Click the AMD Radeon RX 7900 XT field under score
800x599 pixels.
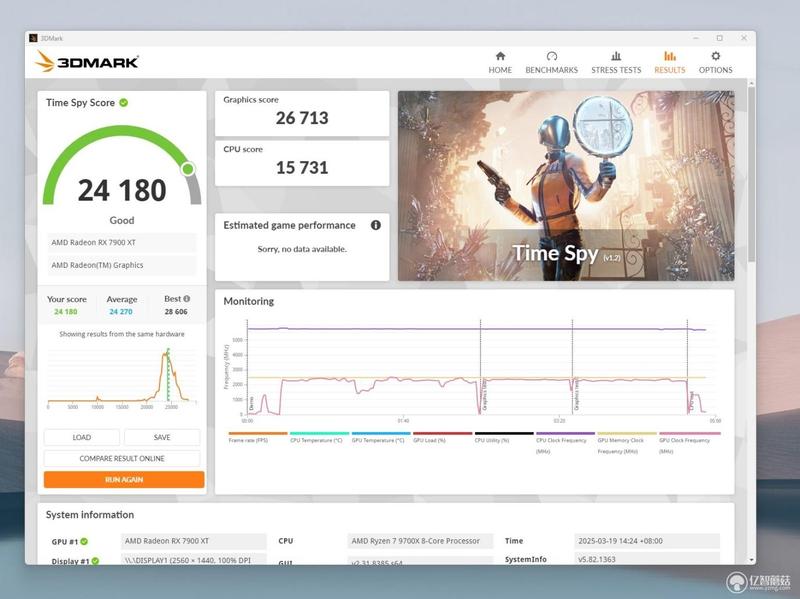click(122, 243)
